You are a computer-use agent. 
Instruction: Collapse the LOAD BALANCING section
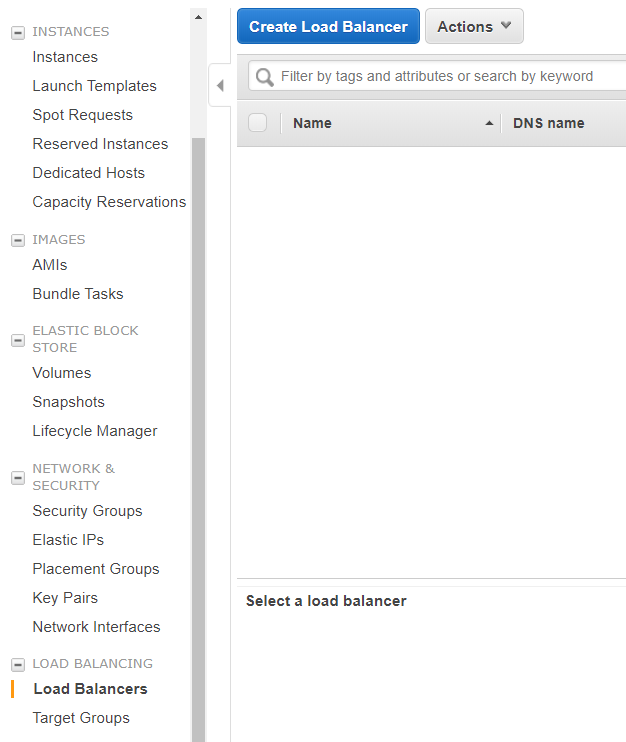(18, 664)
